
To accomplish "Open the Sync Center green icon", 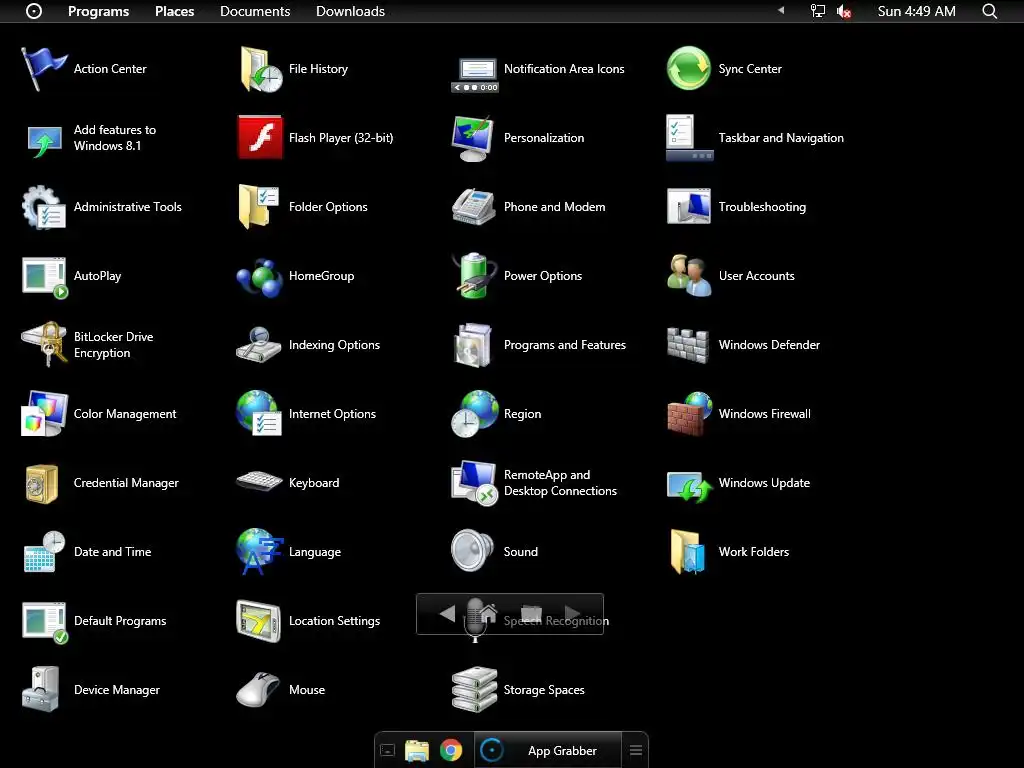I will tap(688, 68).
